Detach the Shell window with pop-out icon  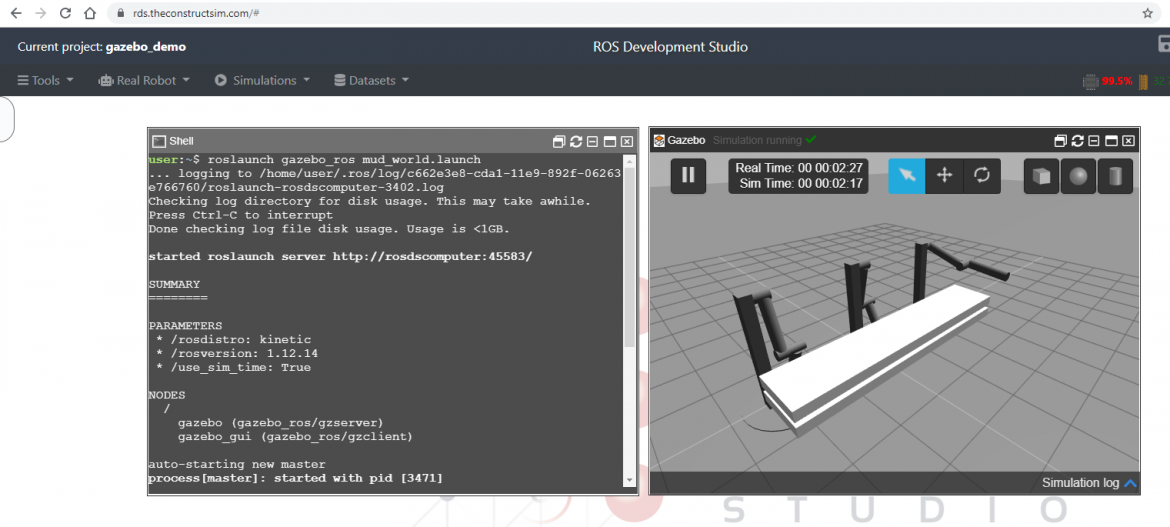[559, 141]
